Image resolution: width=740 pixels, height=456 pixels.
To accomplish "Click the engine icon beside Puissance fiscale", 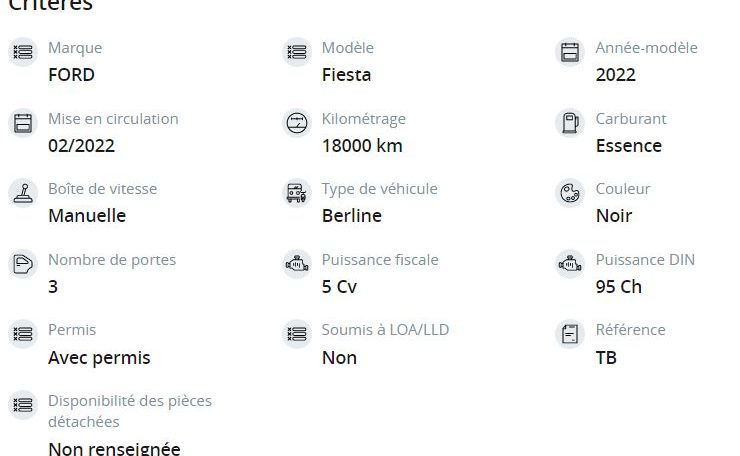I will click(296, 264).
